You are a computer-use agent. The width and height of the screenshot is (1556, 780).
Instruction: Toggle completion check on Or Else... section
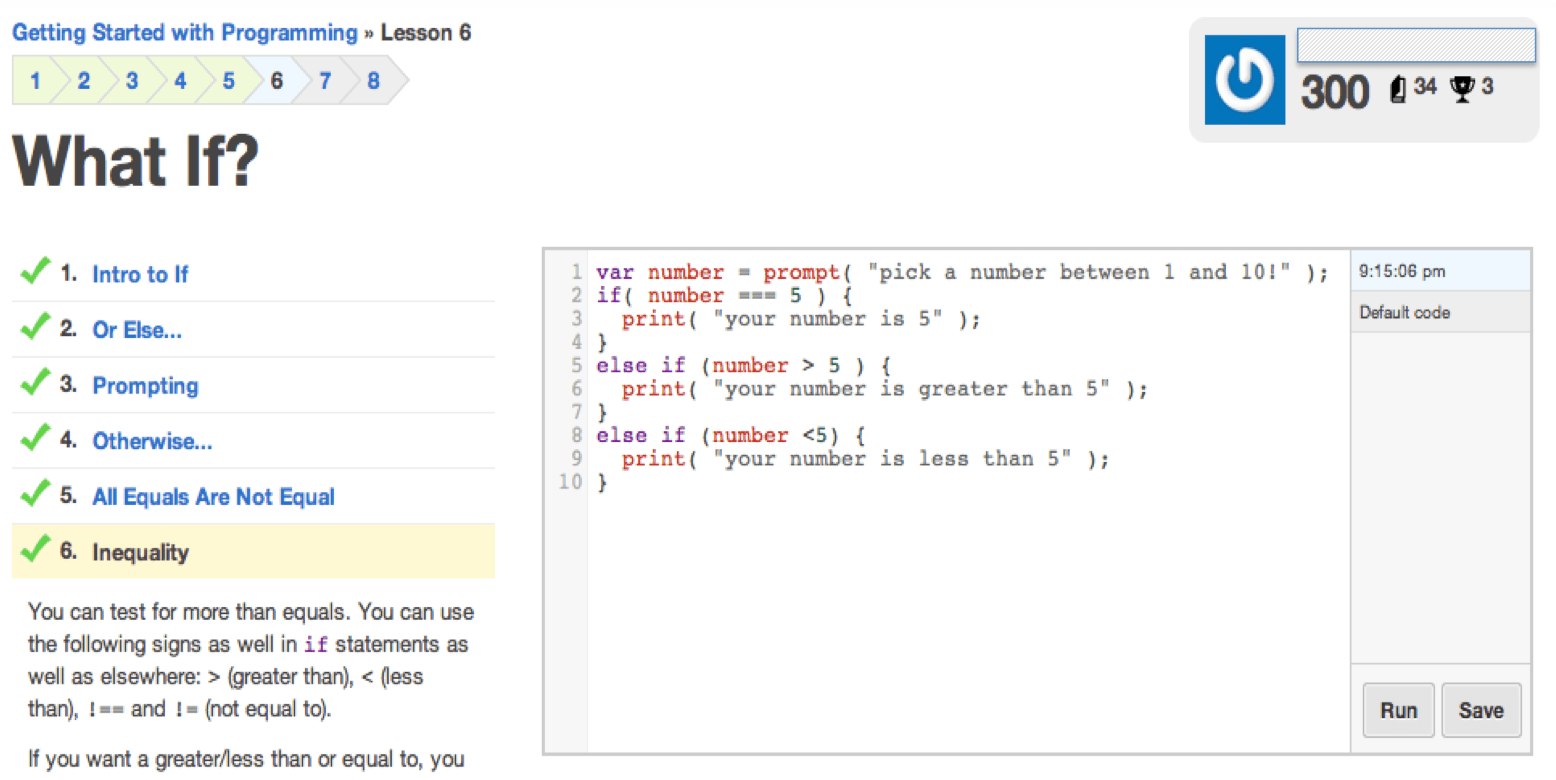click(36, 328)
